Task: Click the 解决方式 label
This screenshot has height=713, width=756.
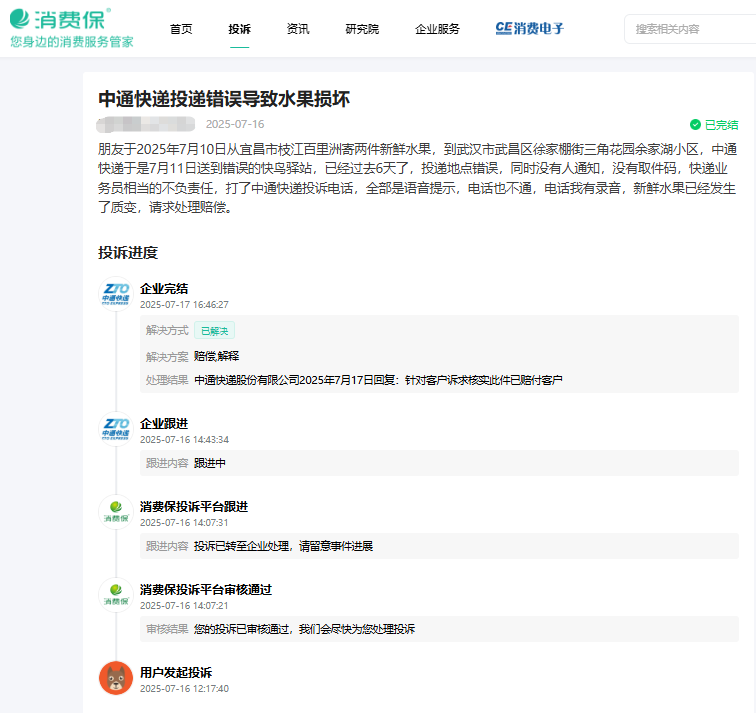Action: click(167, 331)
